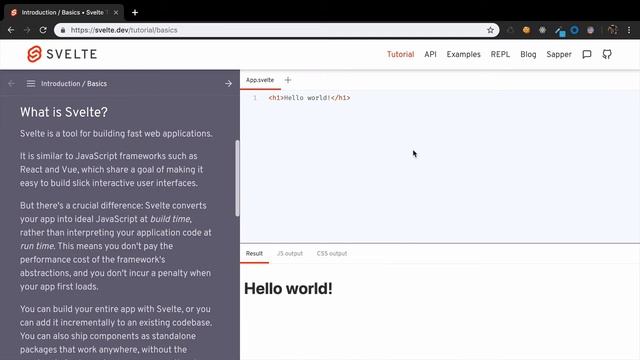Viewport: 640px width, 360px height.
Task: Switch to the Result output tab
Action: pyautogui.click(x=254, y=253)
